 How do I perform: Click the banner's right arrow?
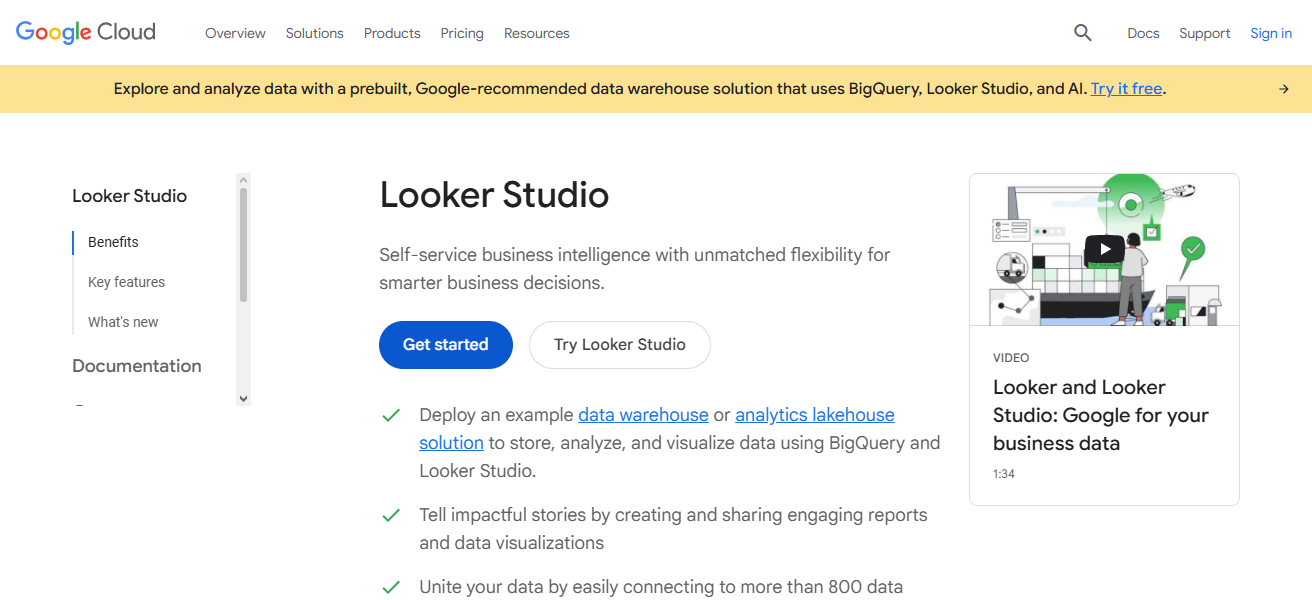click(1284, 88)
